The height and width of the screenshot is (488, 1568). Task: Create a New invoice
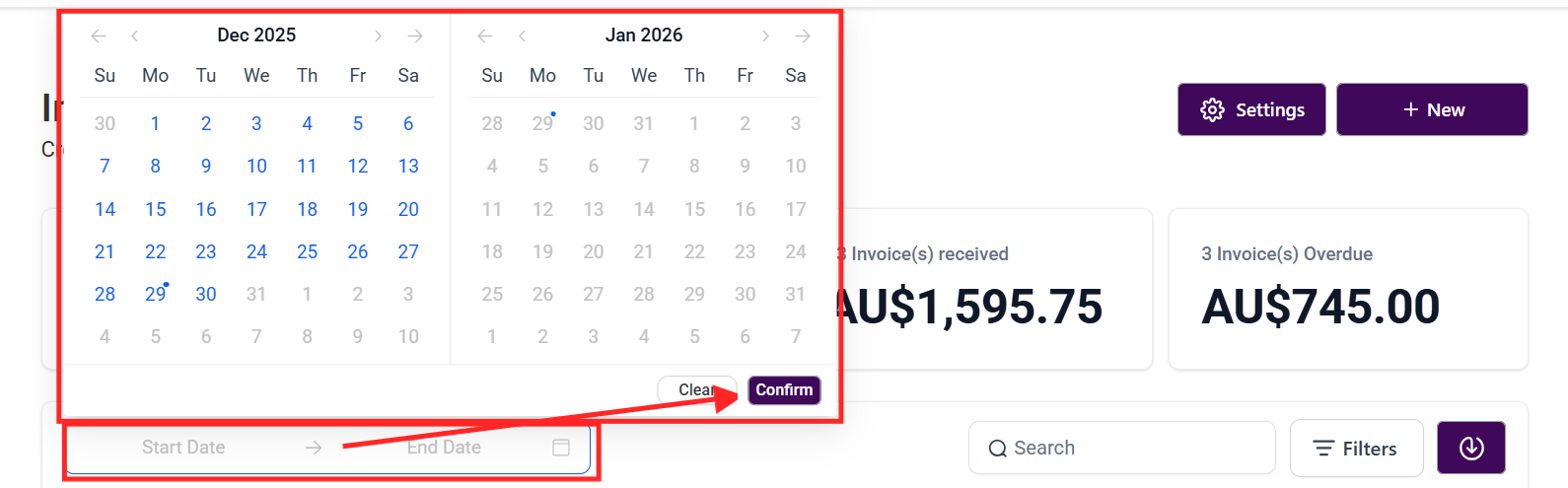tap(1432, 109)
